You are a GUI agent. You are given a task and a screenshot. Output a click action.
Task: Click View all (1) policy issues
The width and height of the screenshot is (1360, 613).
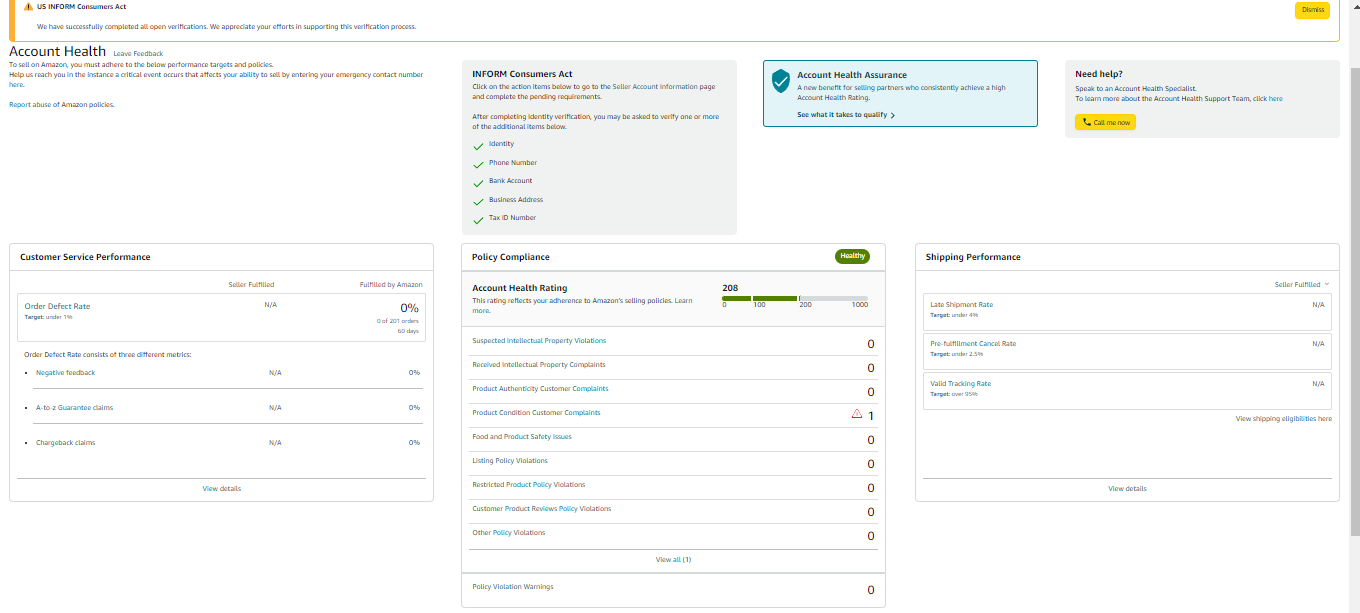point(673,560)
